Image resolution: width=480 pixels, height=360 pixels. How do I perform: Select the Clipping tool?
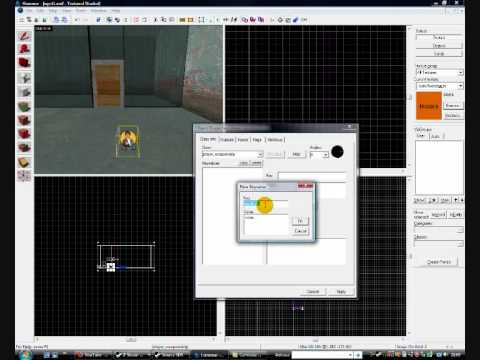pos(24,163)
